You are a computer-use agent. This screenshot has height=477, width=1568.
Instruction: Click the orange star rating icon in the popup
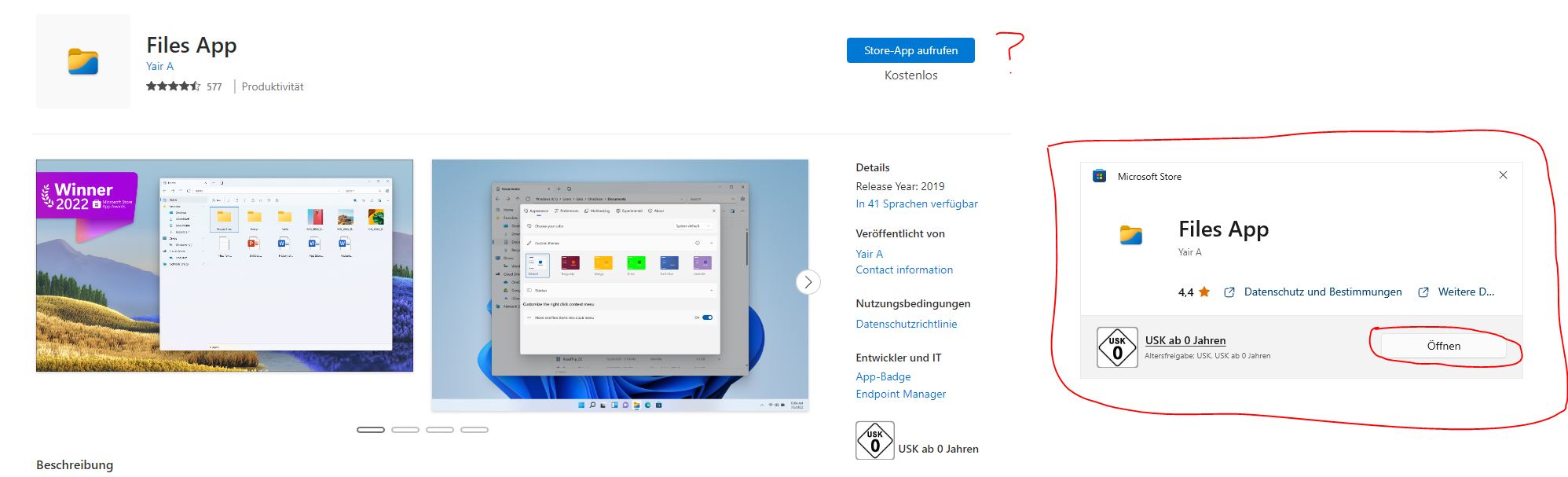1204,292
